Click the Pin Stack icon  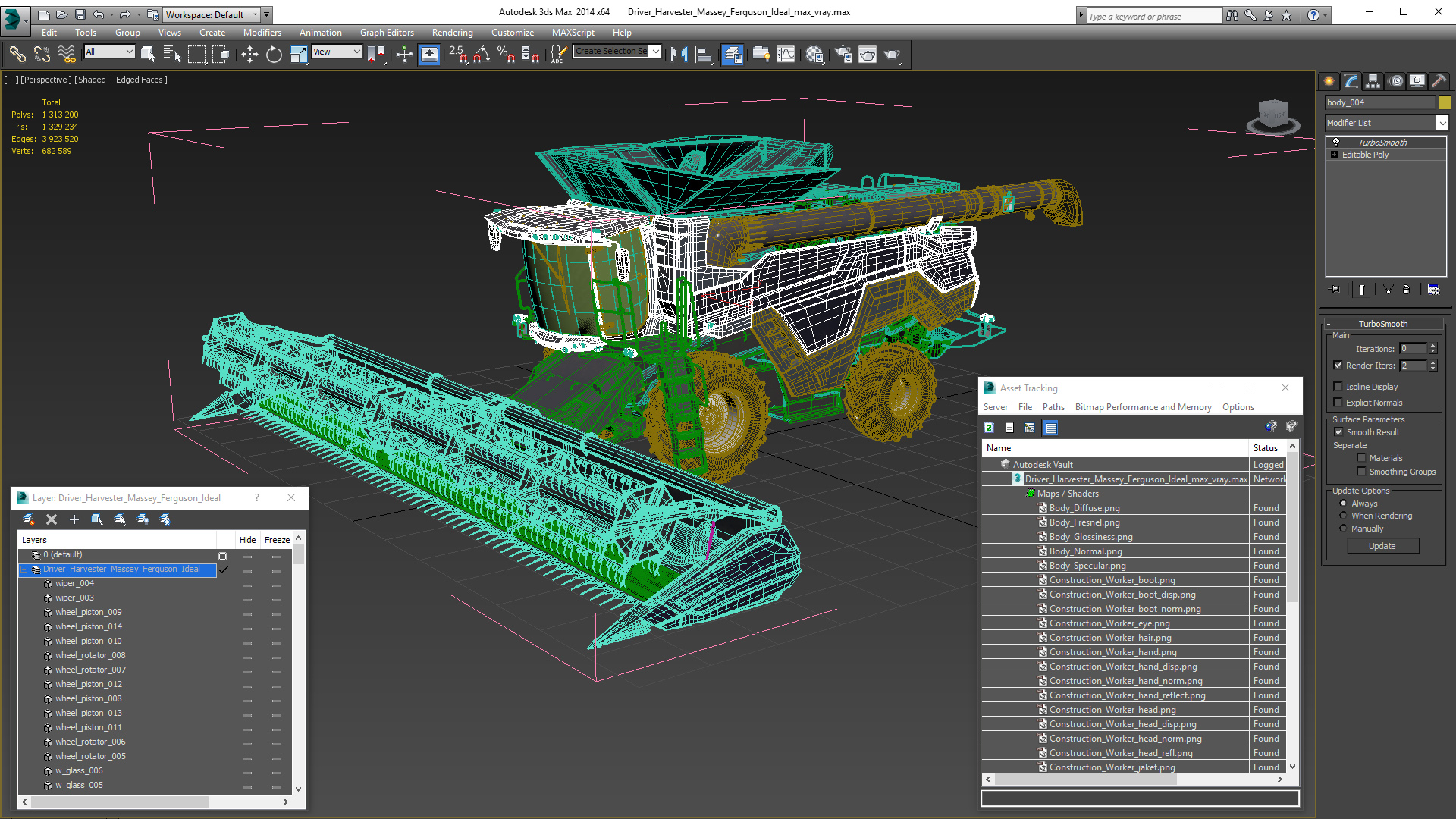(1335, 289)
